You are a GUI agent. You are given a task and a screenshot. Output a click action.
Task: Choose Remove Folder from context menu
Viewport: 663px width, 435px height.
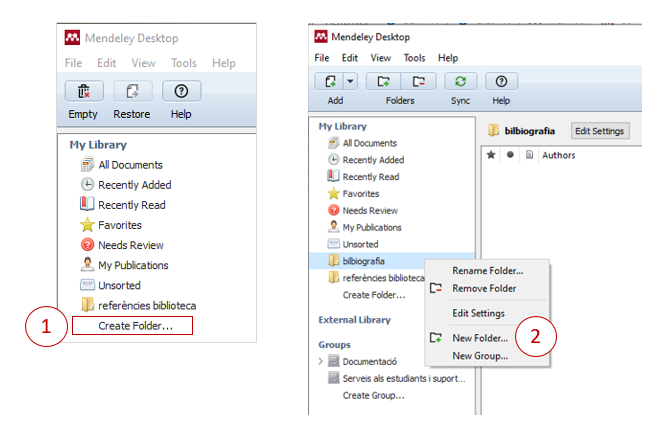tap(484, 288)
